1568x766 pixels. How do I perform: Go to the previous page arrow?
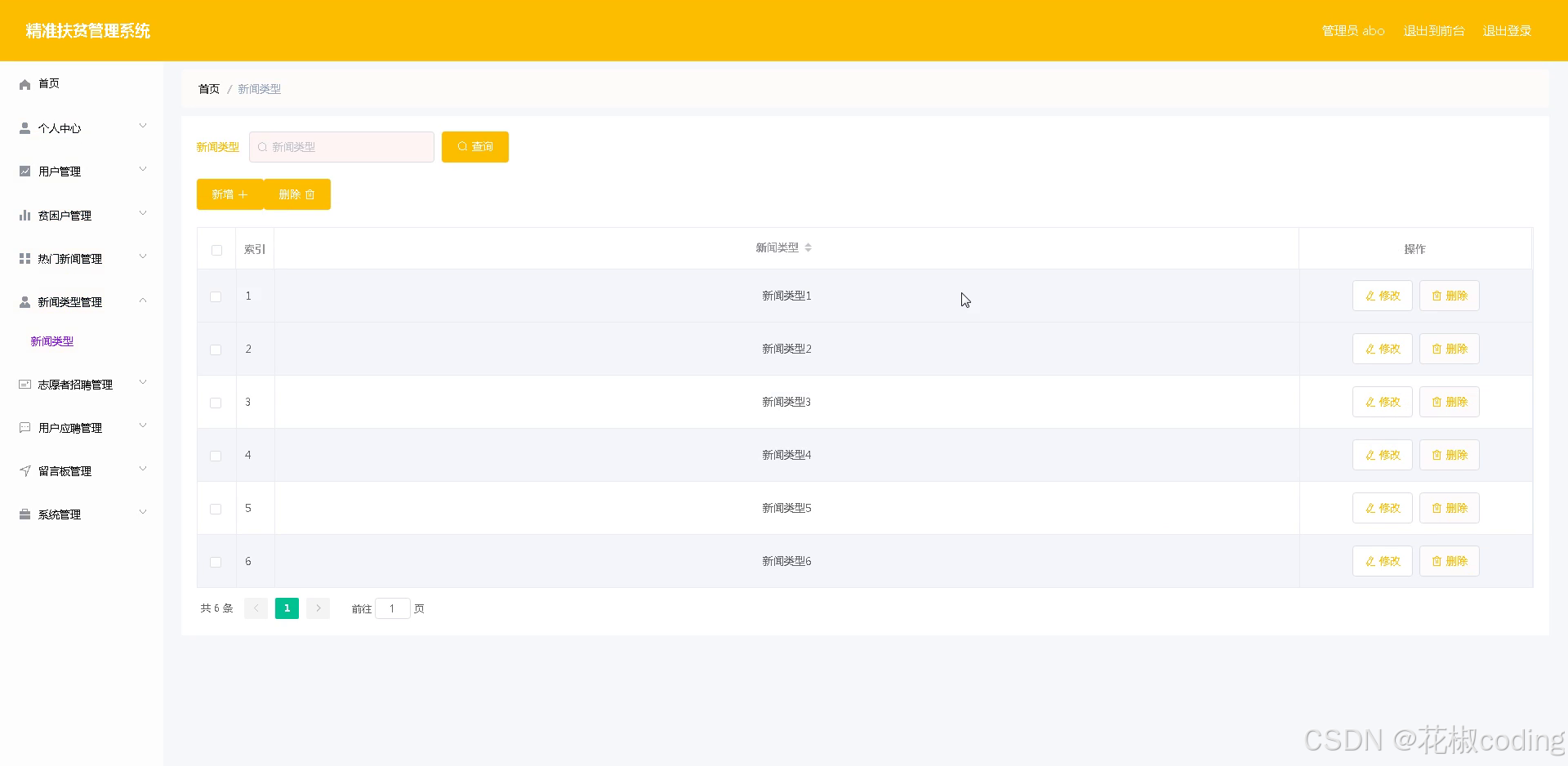(x=256, y=608)
